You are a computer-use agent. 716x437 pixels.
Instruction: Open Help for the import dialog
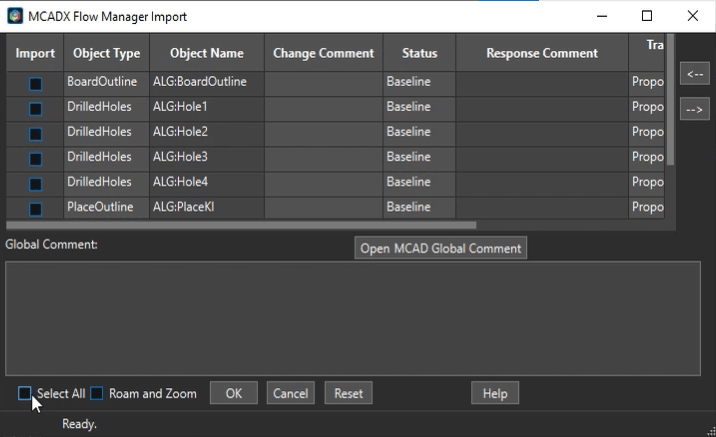click(495, 393)
